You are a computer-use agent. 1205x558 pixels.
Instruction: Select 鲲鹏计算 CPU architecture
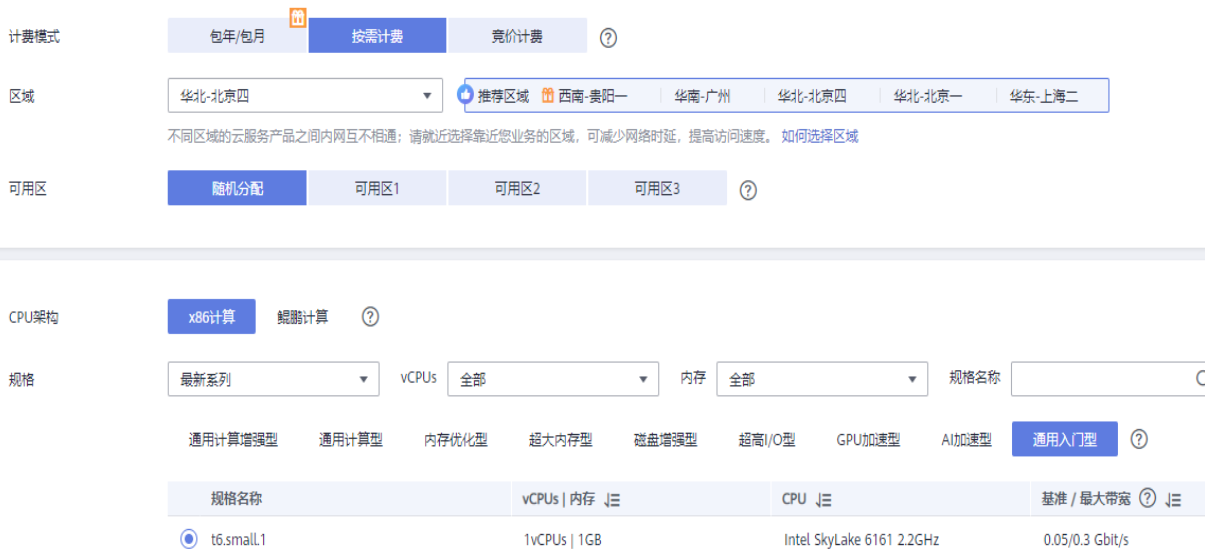tap(302, 317)
